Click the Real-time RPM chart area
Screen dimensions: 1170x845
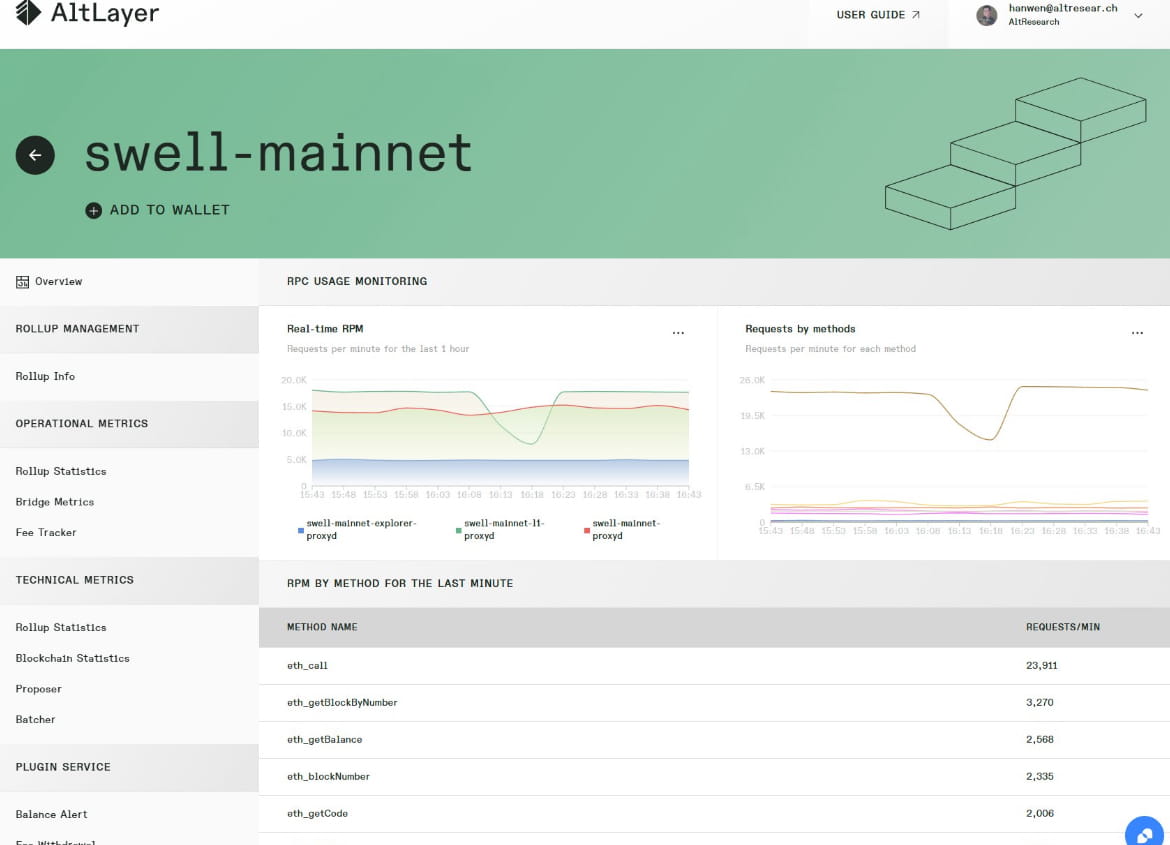(500, 433)
